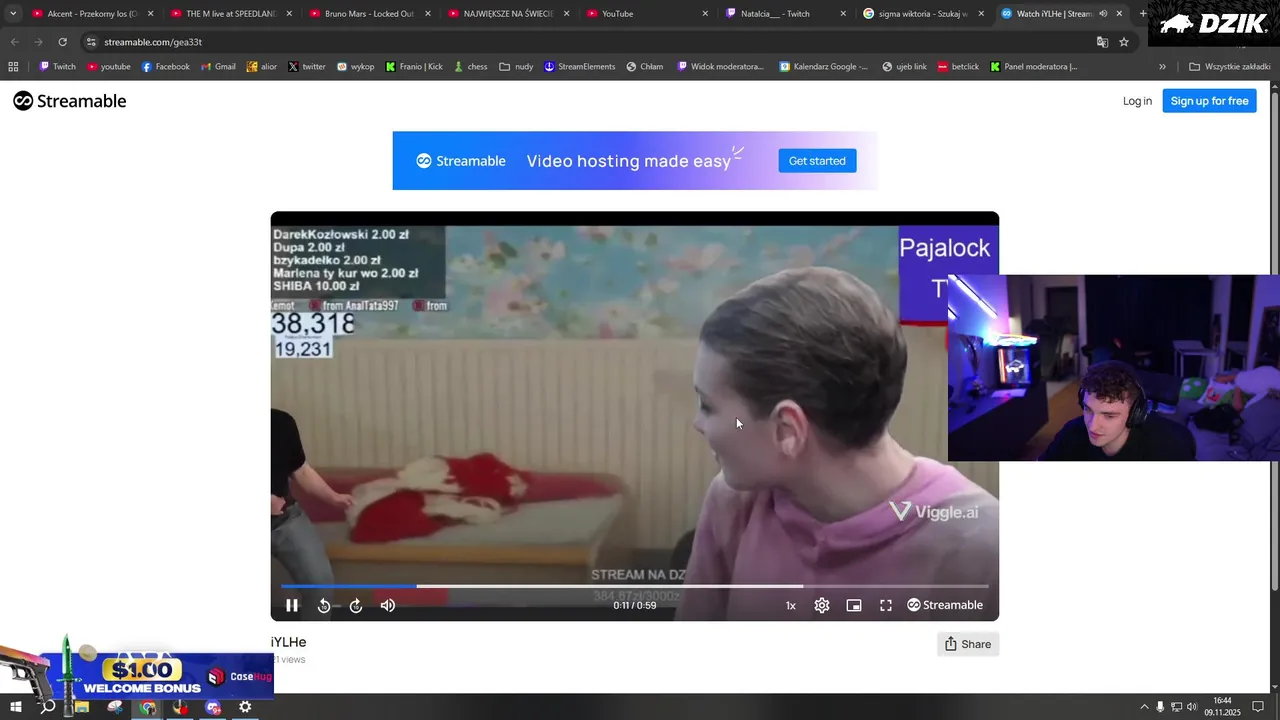Open the apps grid in bookmarks bar

click(13, 67)
